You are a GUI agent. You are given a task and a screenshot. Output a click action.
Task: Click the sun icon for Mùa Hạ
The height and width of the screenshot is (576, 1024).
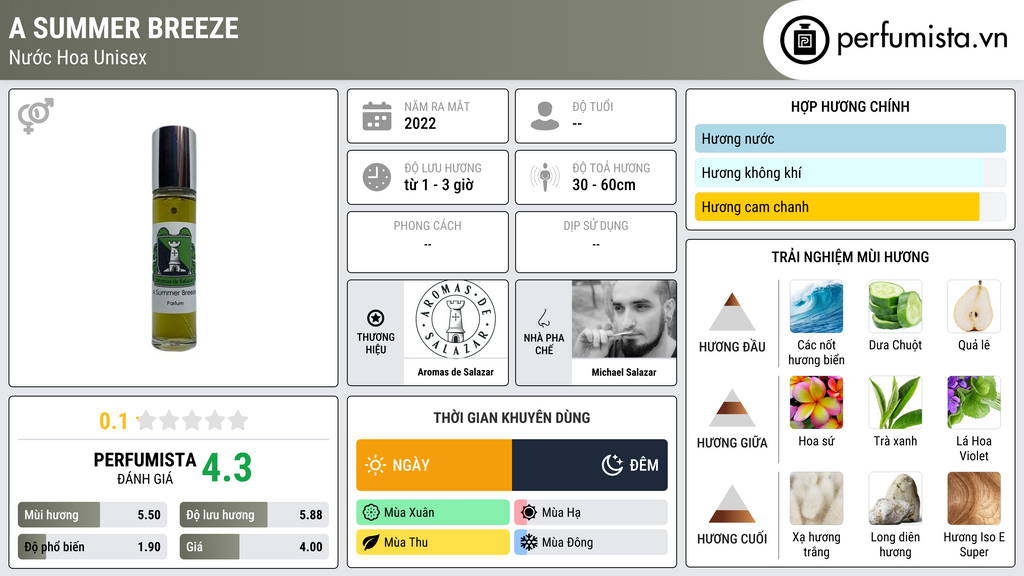529,513
